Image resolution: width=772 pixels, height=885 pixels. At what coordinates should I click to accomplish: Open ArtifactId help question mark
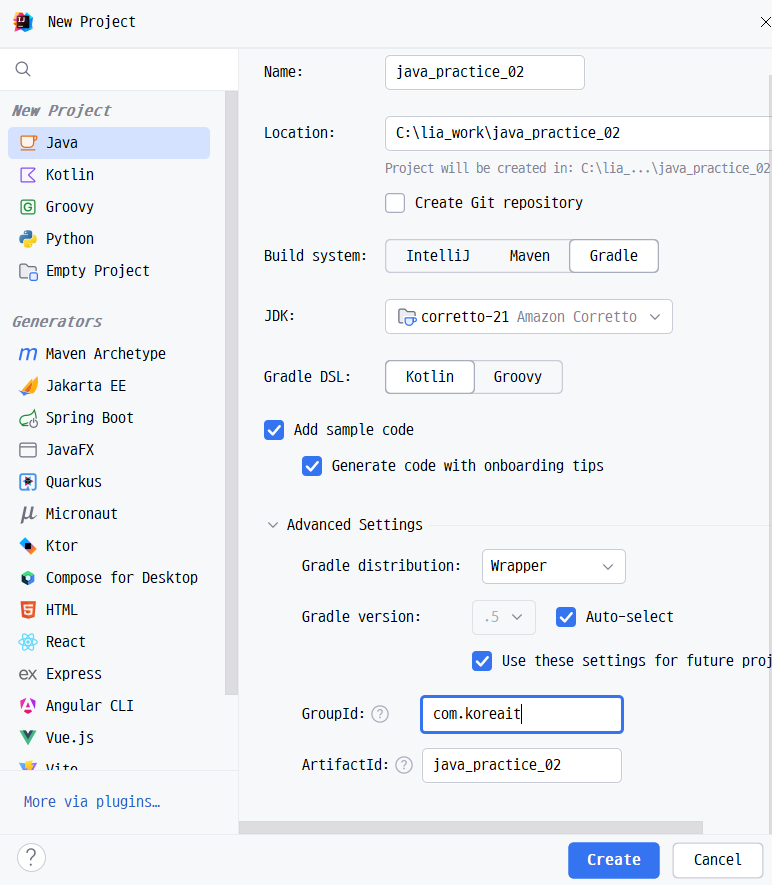point(404,765)
